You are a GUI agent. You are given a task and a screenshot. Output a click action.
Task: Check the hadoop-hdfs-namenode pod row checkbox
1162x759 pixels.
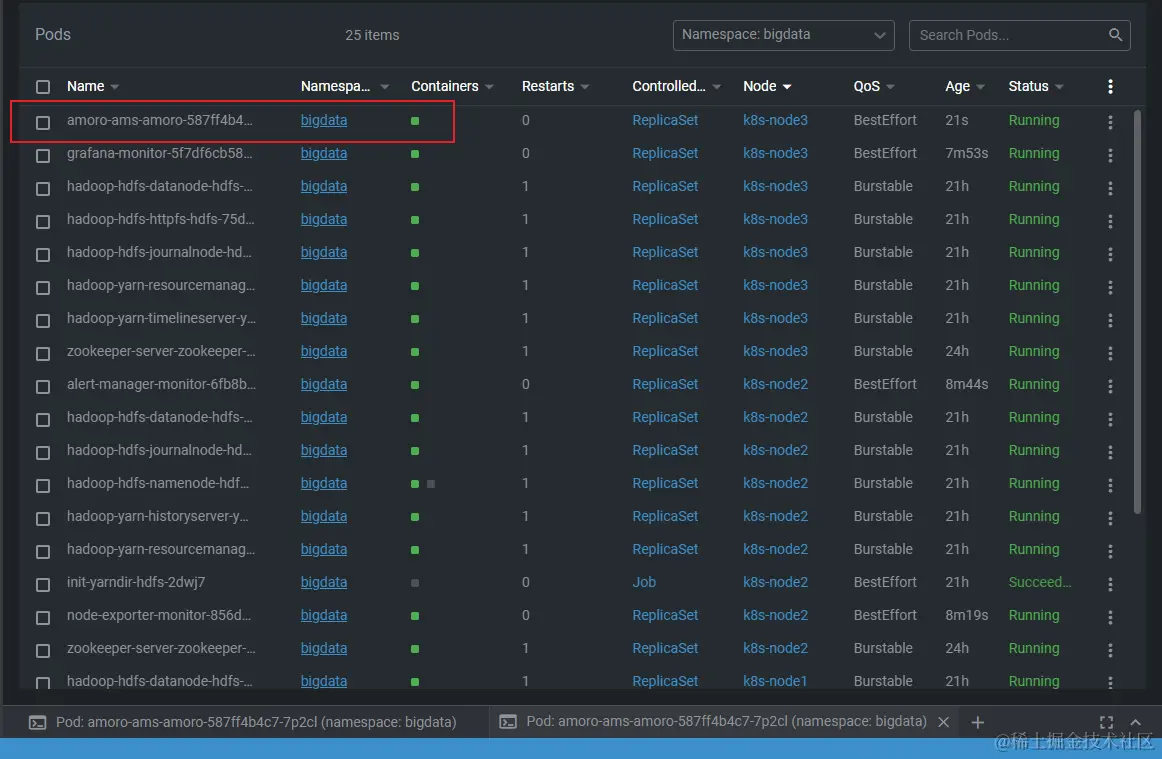pyautogui.click(x=43, y=485)
